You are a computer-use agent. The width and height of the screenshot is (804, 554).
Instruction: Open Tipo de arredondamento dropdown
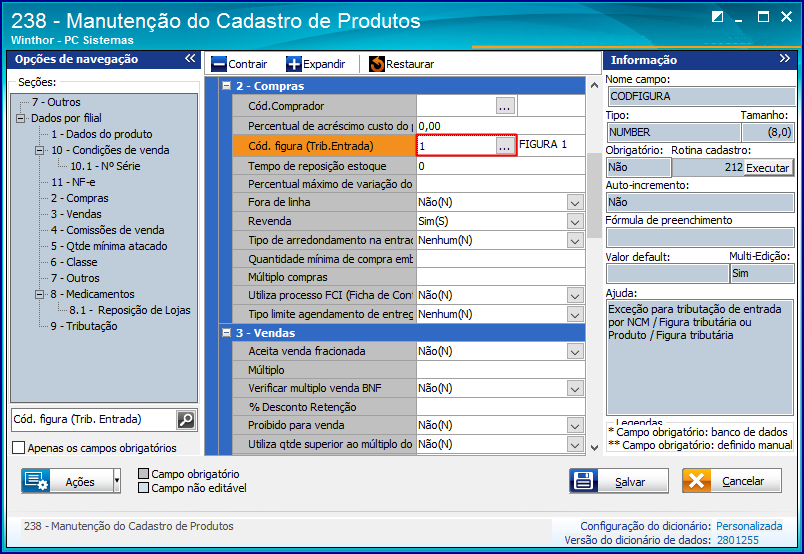tap(575, 241)
